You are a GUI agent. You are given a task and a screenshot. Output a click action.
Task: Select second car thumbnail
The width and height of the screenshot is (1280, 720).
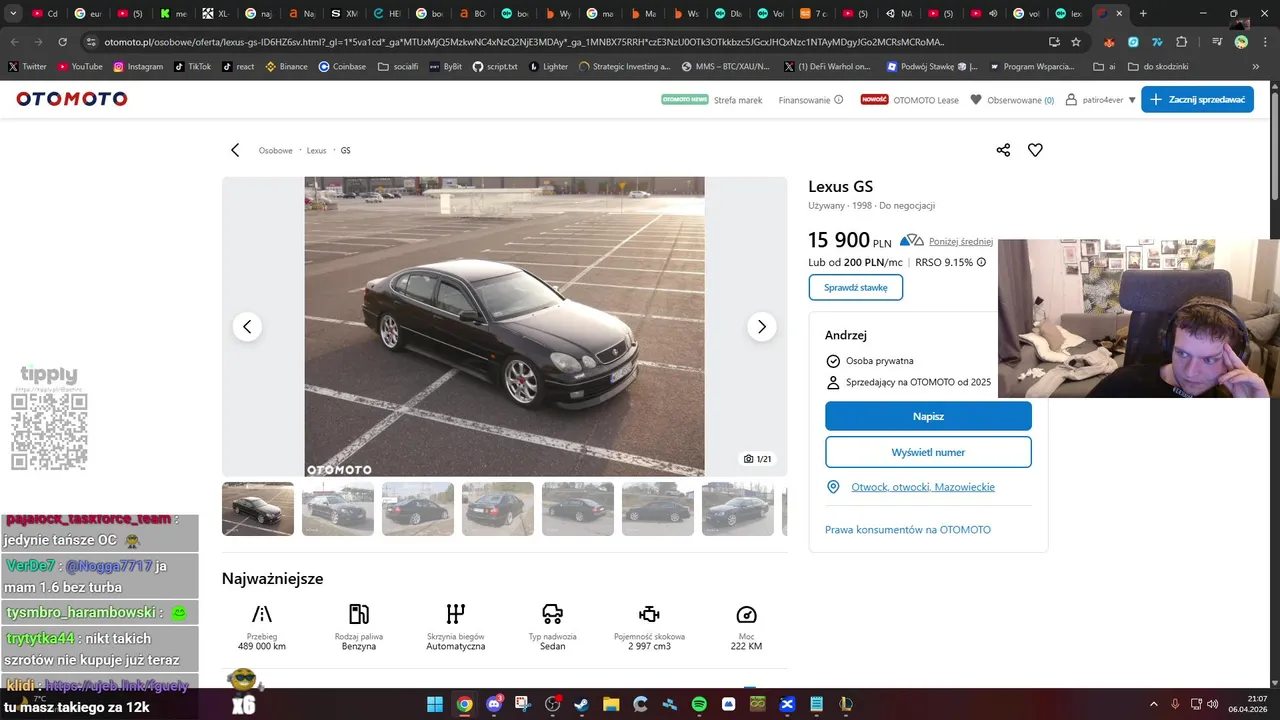click(x=338, y=509)
